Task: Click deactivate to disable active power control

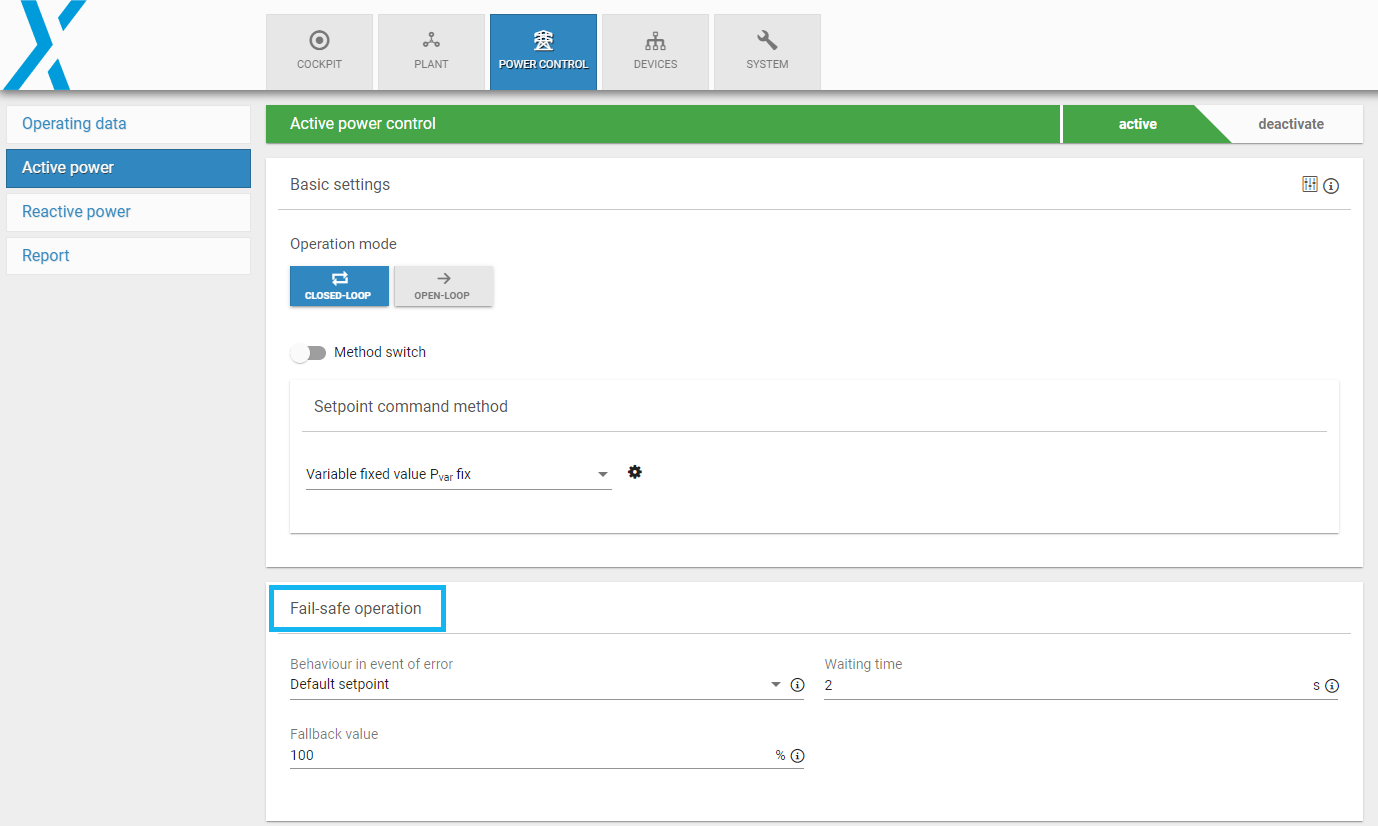Action: (1290, 125)
